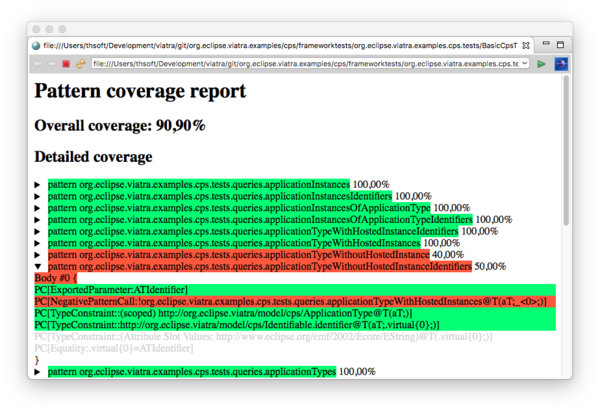Viewport: 600px width, 412px height.
Task: Click the red NegativePatternCall constraint line
Action: tap(295, 301)
